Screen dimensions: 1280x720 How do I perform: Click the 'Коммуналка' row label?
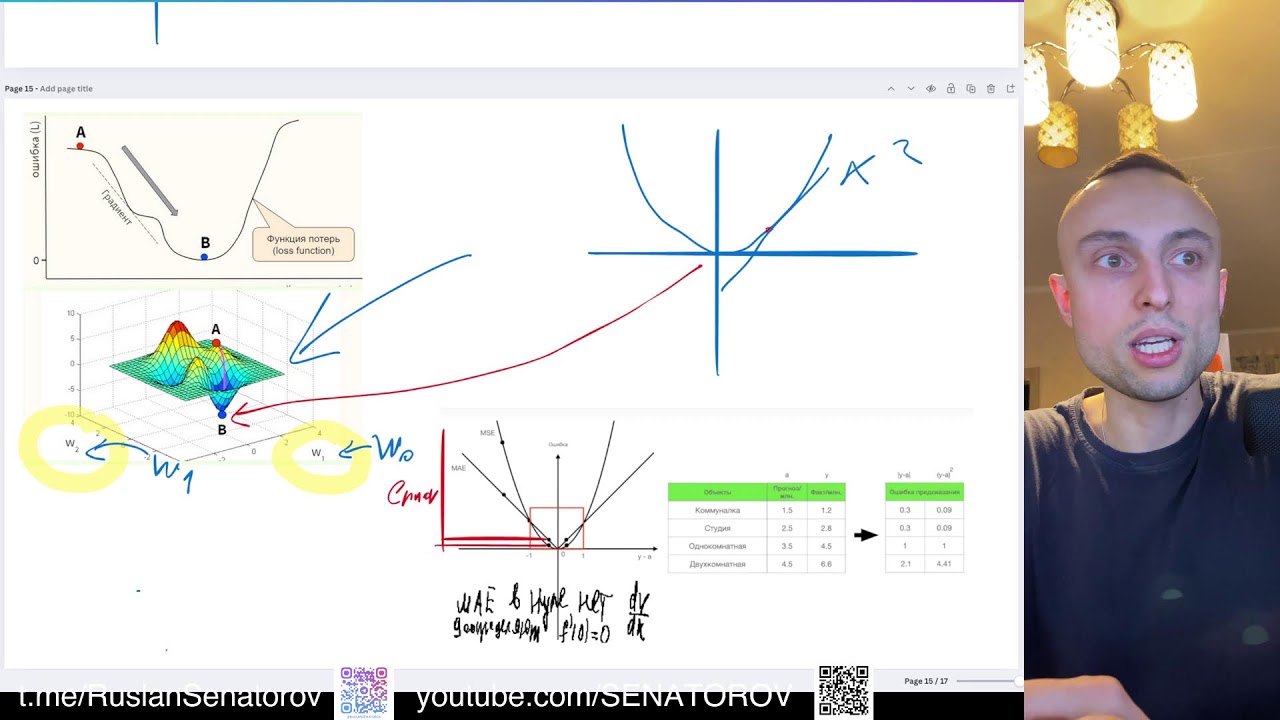point(717,510)
